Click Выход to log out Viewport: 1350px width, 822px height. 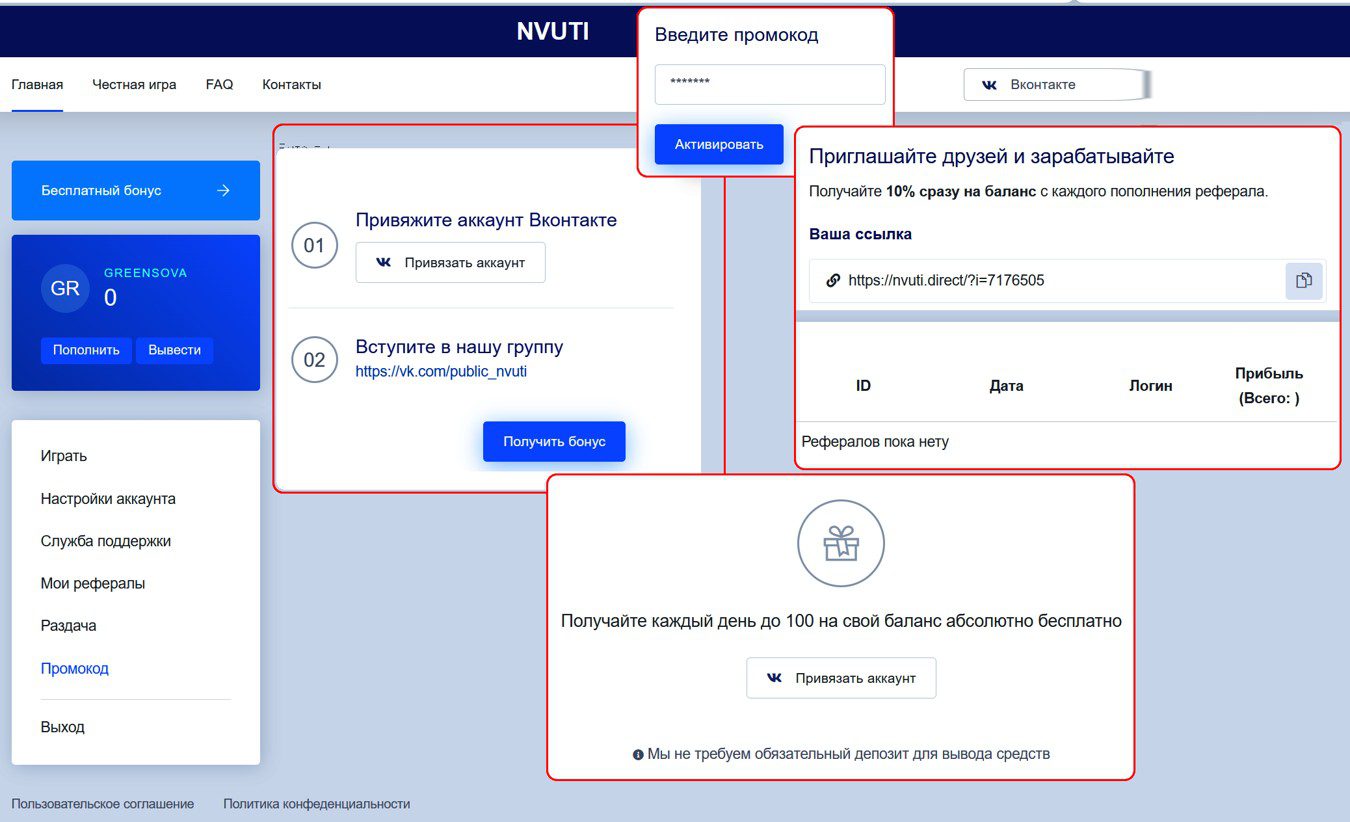coord(63,727)
